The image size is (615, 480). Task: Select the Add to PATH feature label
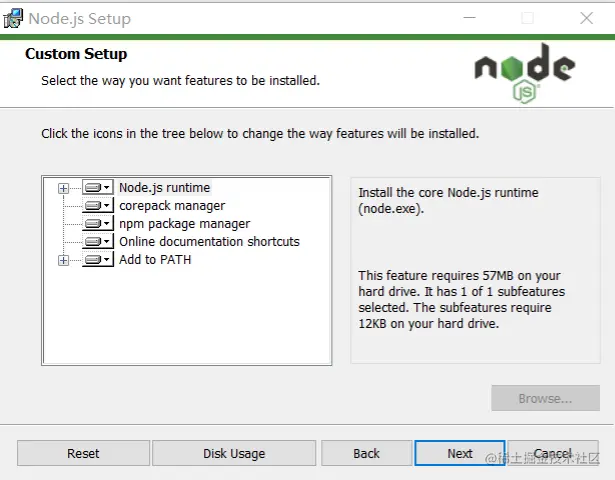tap(155, 259)
